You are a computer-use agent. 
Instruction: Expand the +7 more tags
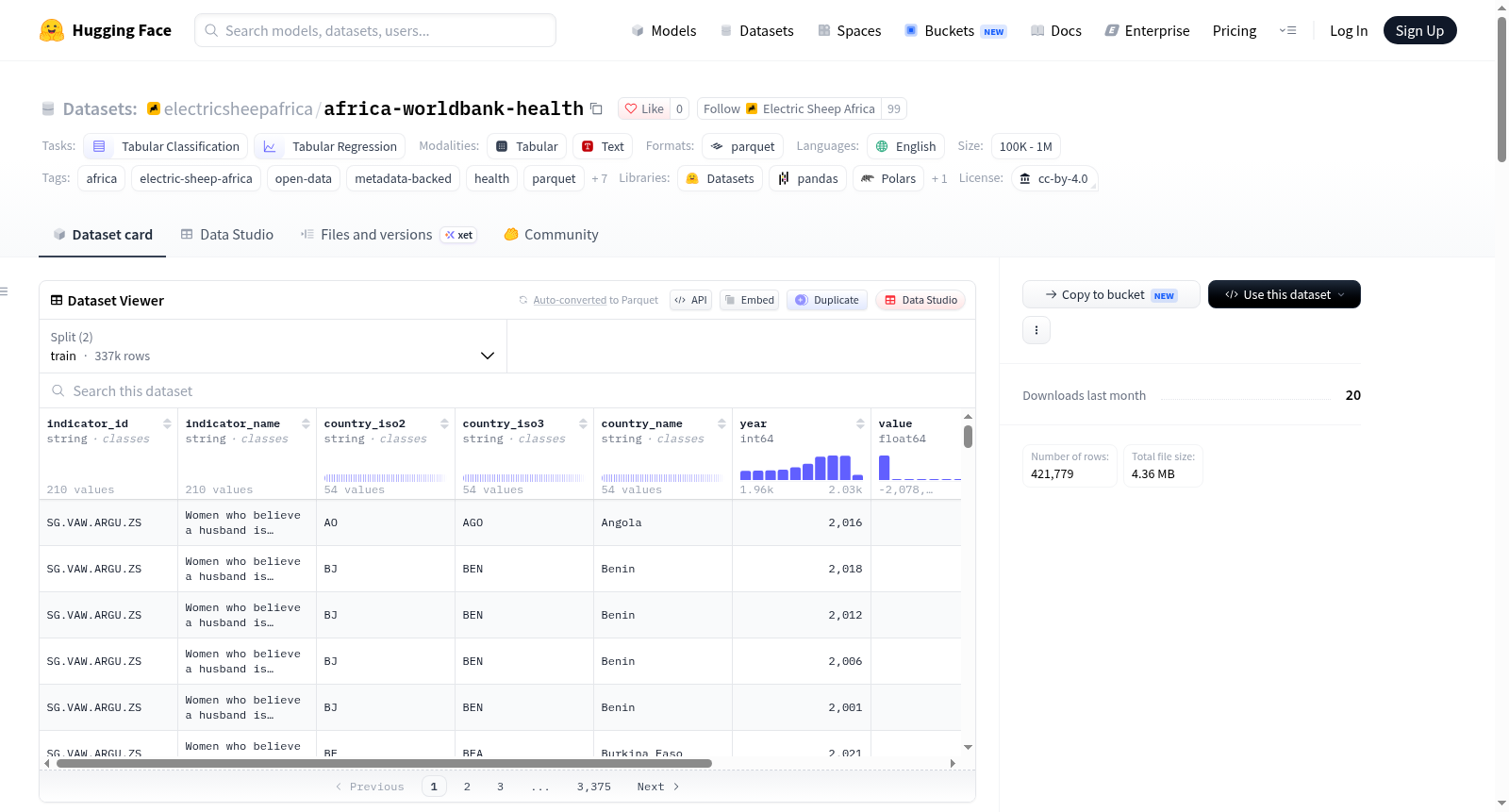(599, 178)
